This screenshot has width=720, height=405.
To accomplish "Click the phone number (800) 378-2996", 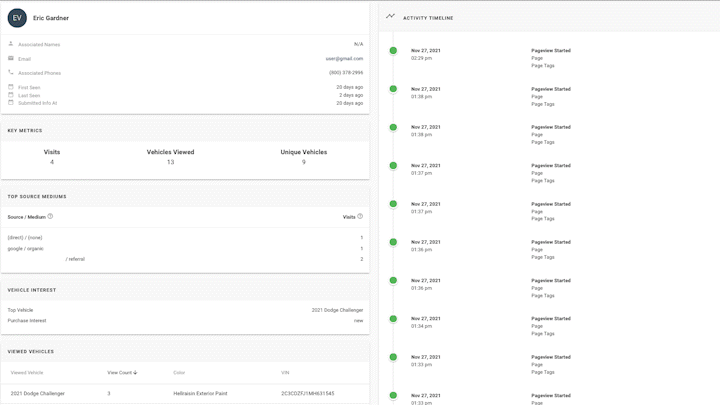I will pos(346,73).
